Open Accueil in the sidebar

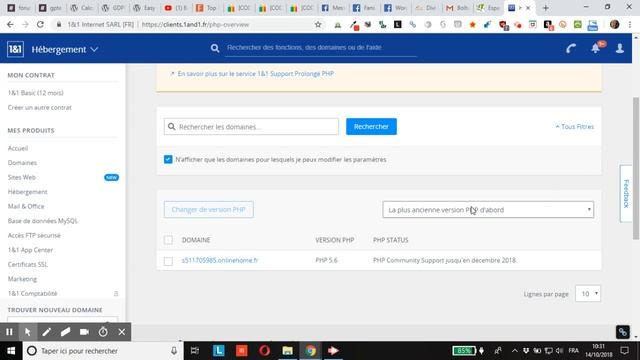click(18, 148)
